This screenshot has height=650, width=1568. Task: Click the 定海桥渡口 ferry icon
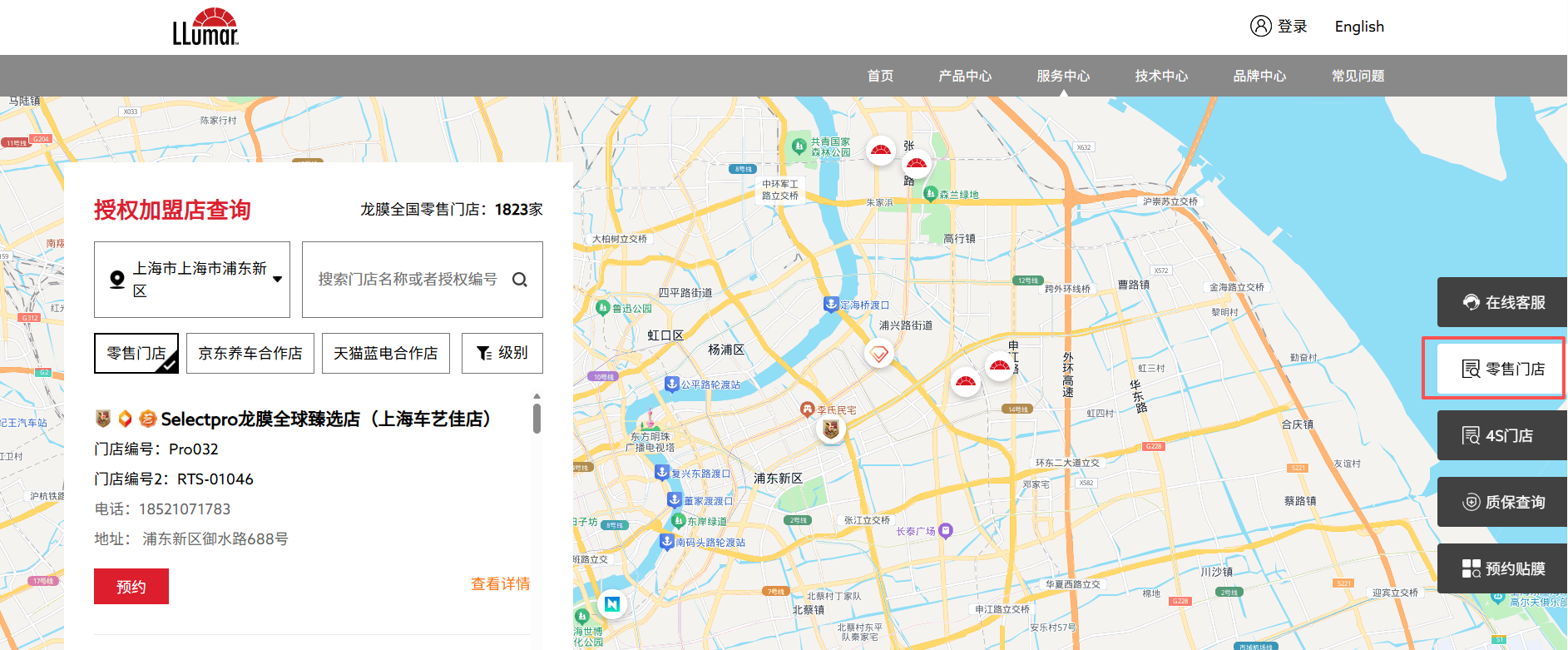tap(831, 305)
